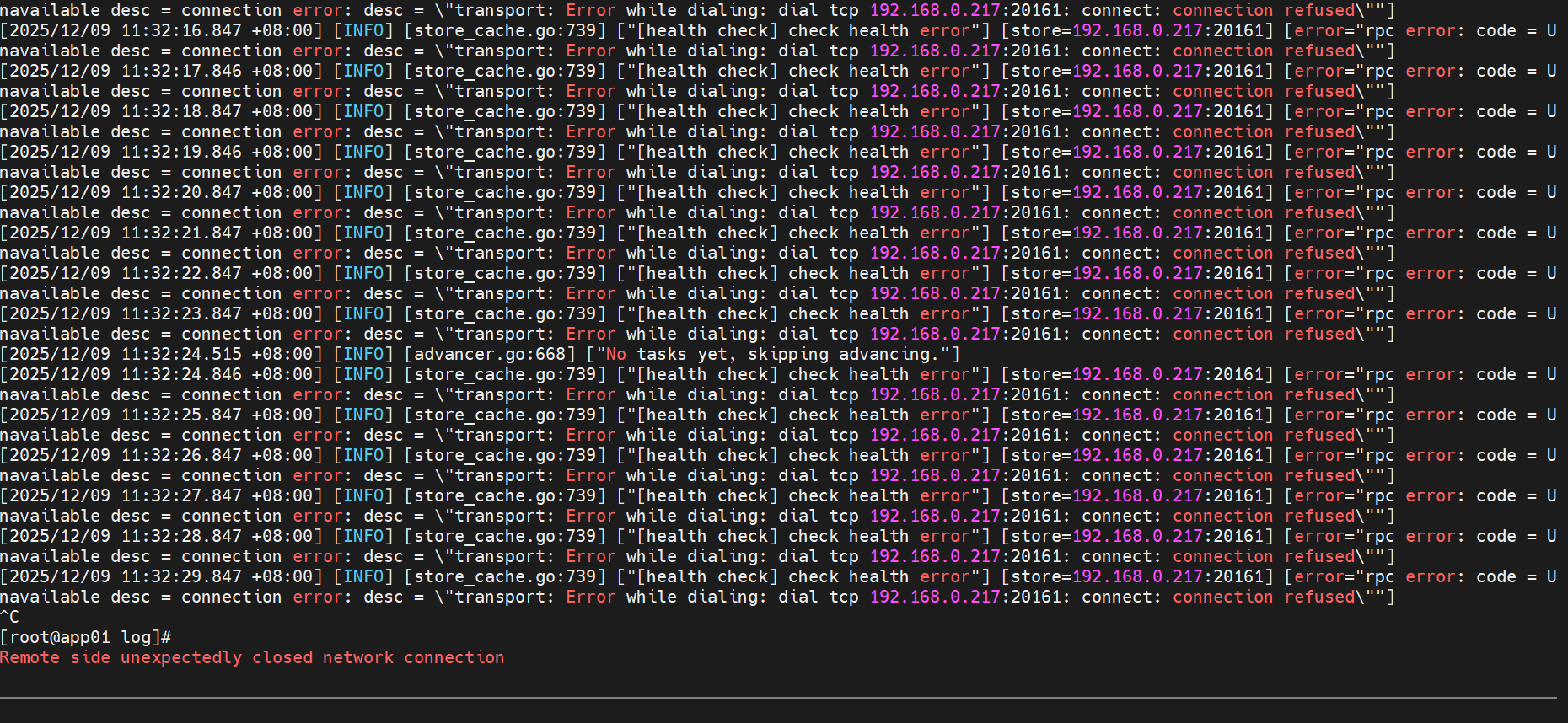This screenshot has height=723, width=1568.
Task: Click the last log timestamp 11:32:29.847
Action: pyautogui.click(x=181, y=577)
